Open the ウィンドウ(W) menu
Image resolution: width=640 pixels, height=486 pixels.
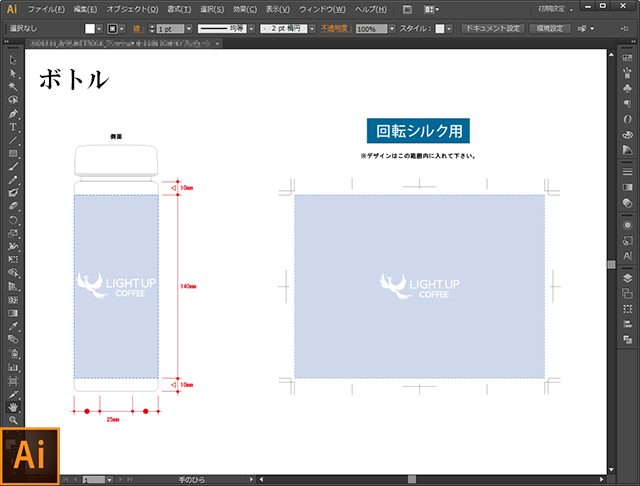[x=322, y=9]
